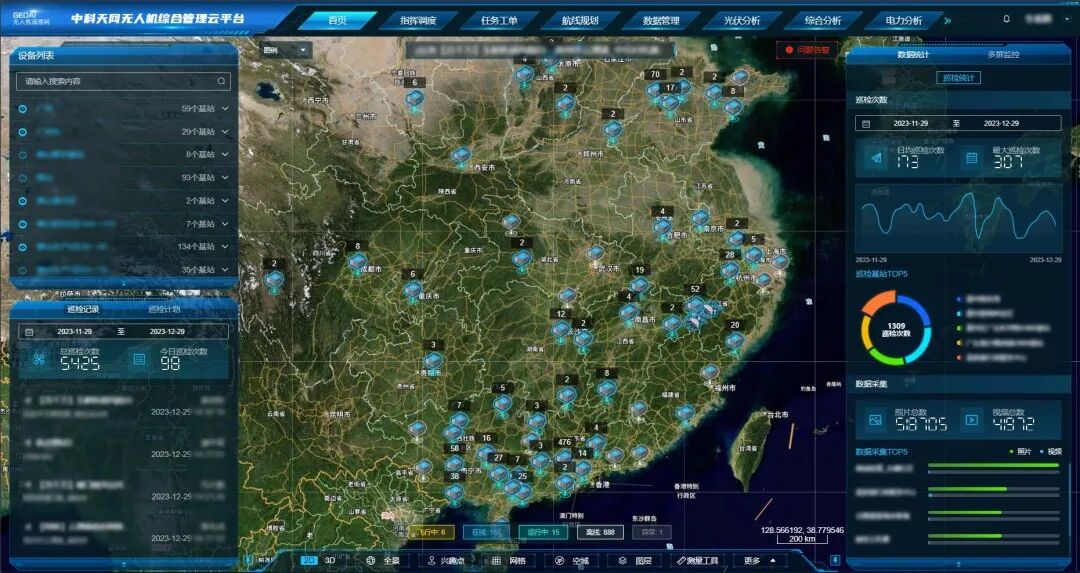Click the station cluster marker labeled 70

click(x=654, y=90)
